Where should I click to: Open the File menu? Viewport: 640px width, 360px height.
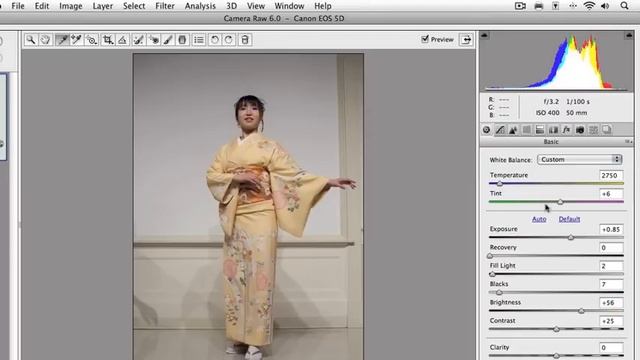coord(18,6)
